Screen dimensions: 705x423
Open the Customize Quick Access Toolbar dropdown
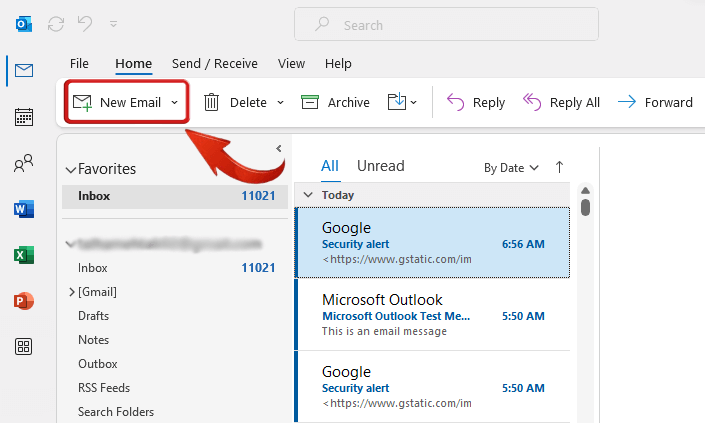coord(113,24)
